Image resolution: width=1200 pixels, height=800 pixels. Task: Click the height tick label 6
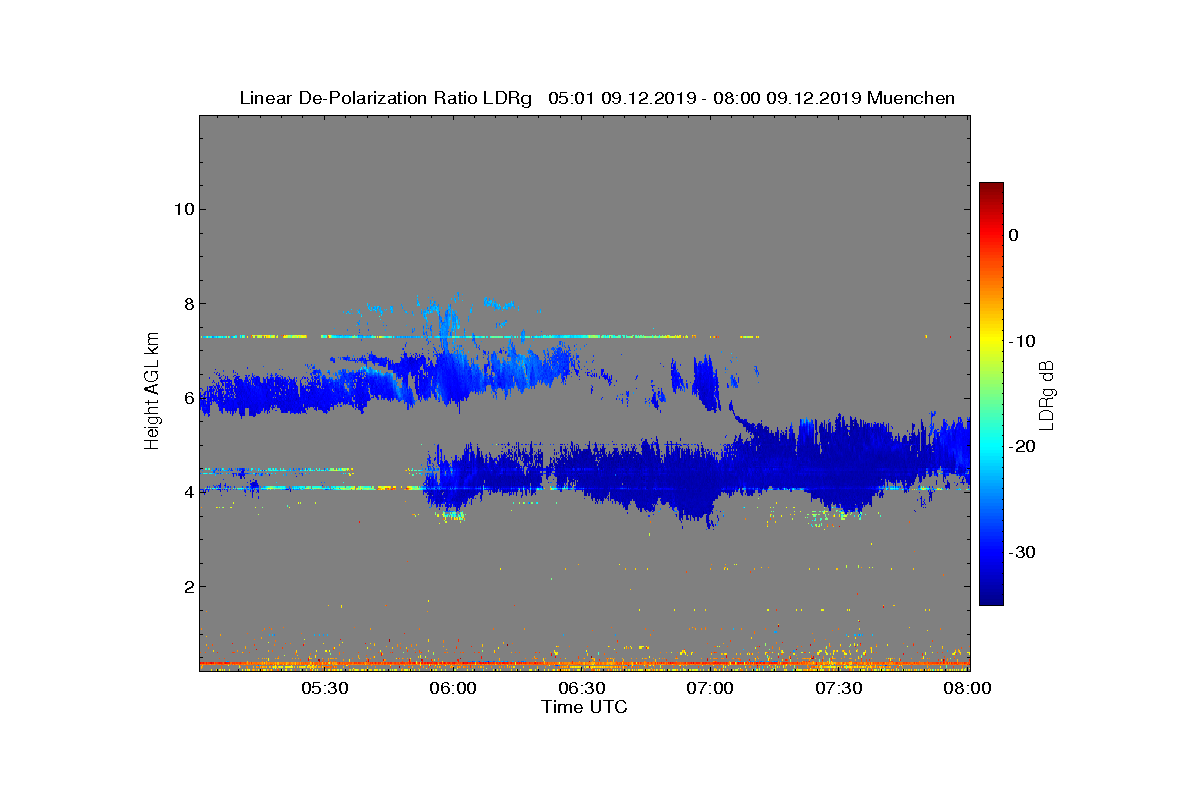click(188, 398)
